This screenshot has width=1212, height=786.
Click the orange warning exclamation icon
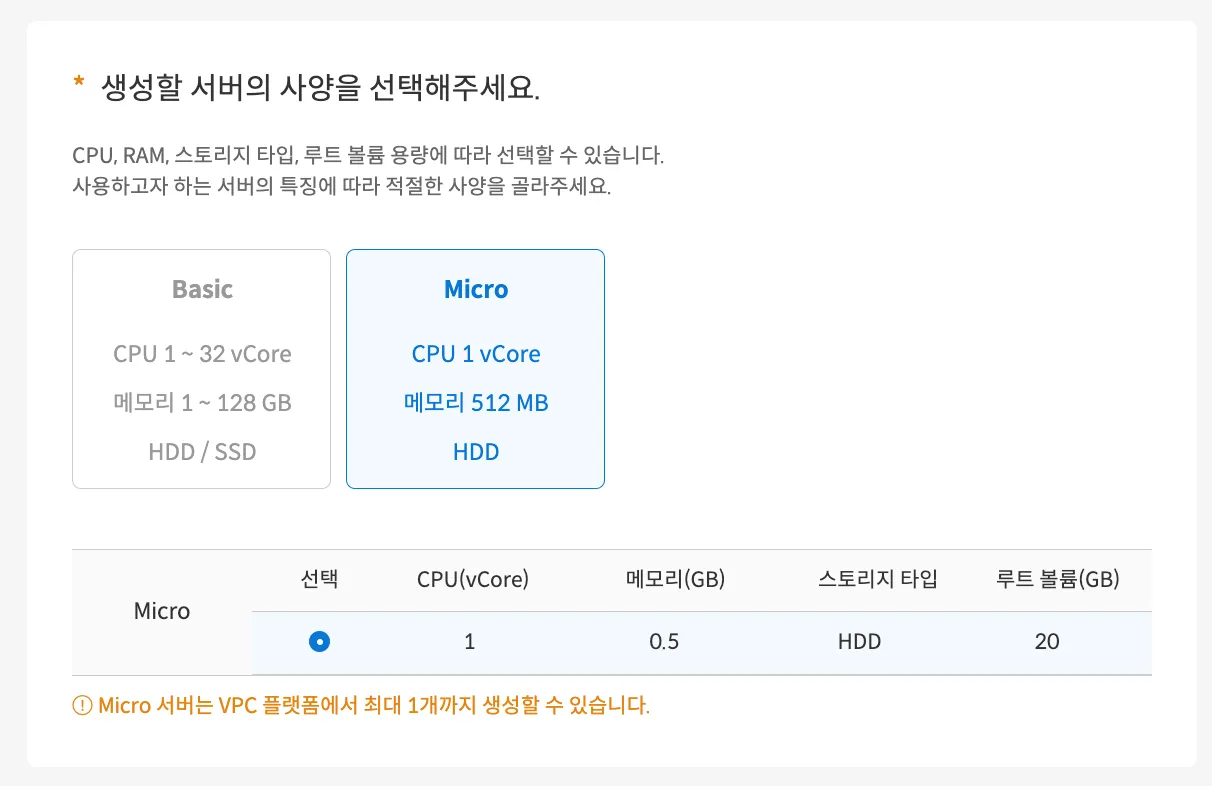pos(82,706)
